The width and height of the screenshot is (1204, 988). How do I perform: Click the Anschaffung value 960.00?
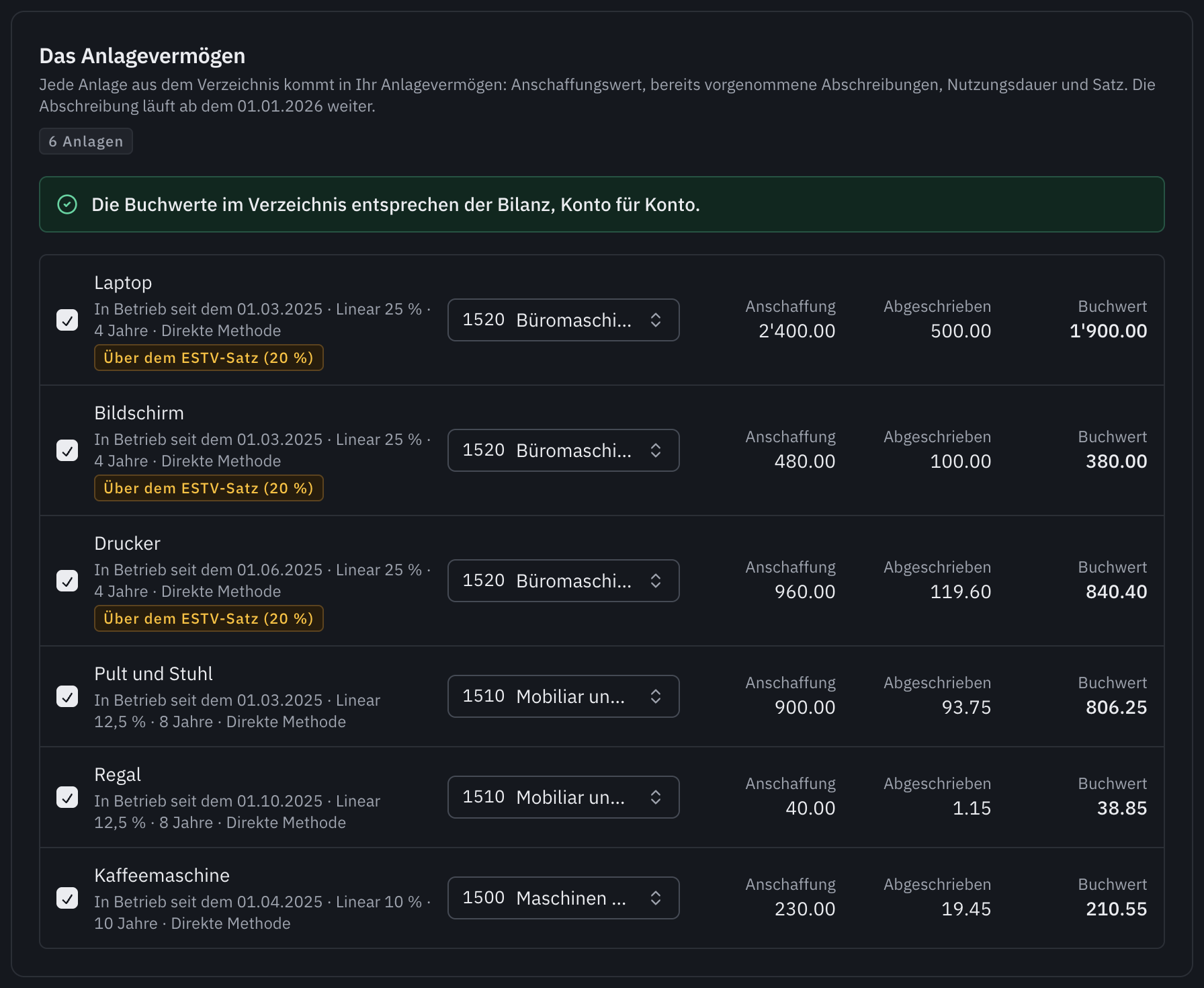(805, 591)
